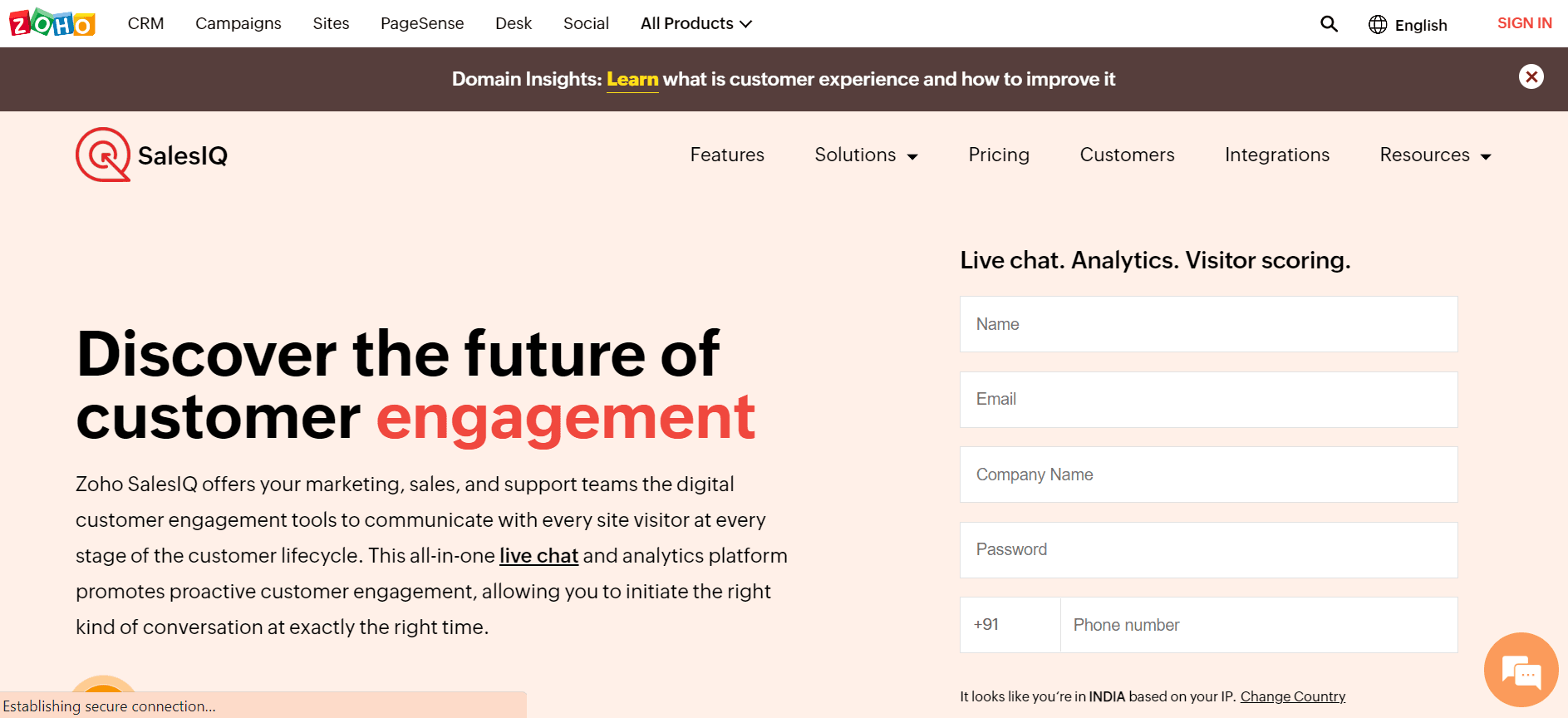This screenshot has width=1568, height=718.
Task: Select CRM in the top menu
Action: [145, 23]
